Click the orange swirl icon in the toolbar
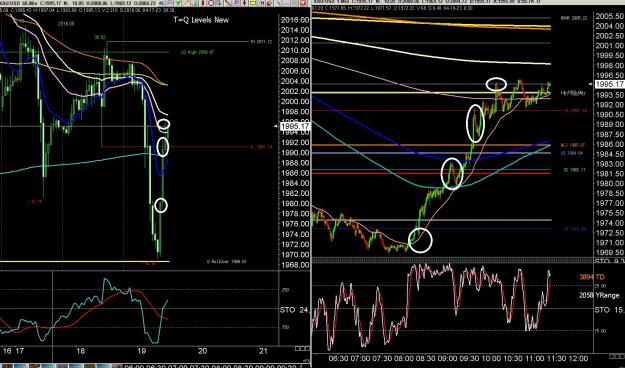 click(x=269, y=3)
